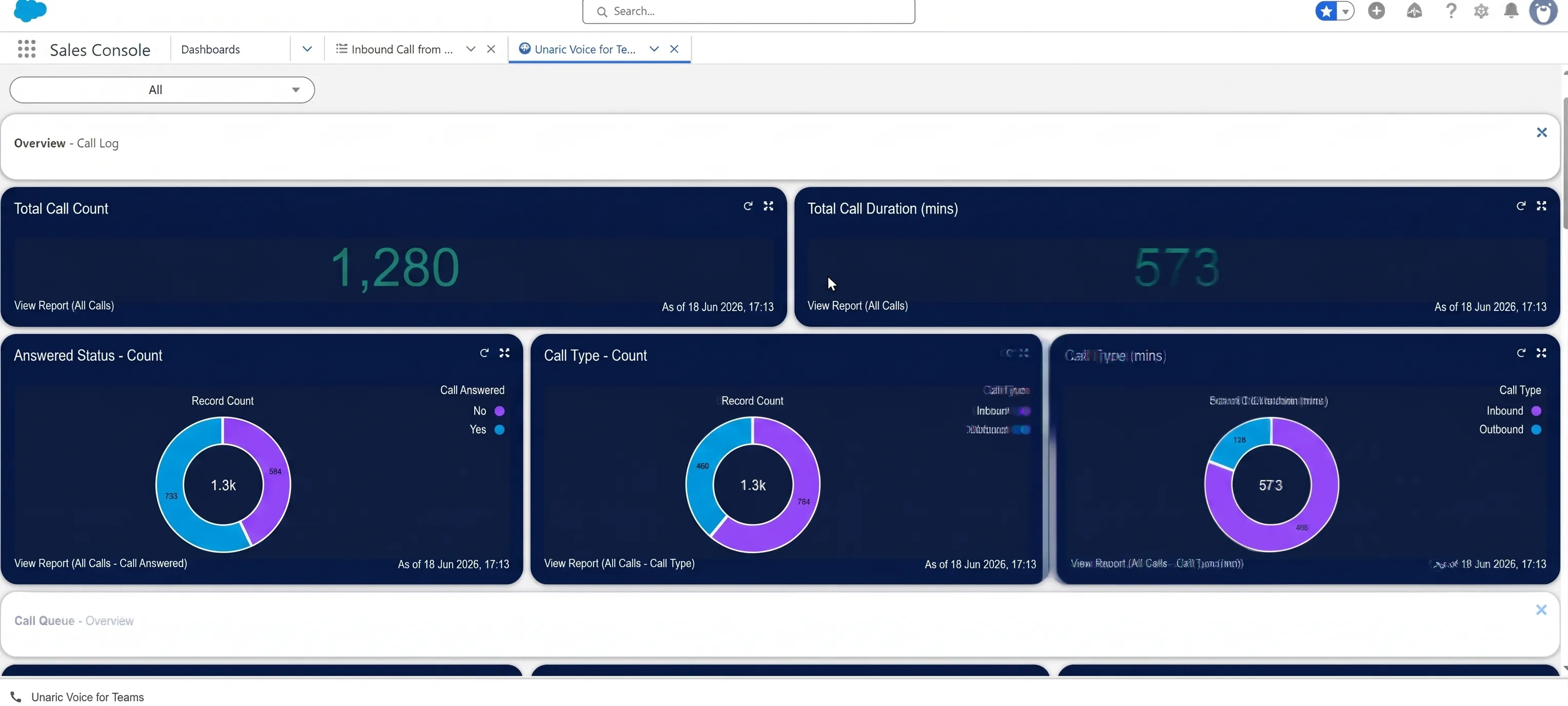The image size is (1568, 706).
Task: Expand the Total Call Duration widget
Action: coord(1541,206)
